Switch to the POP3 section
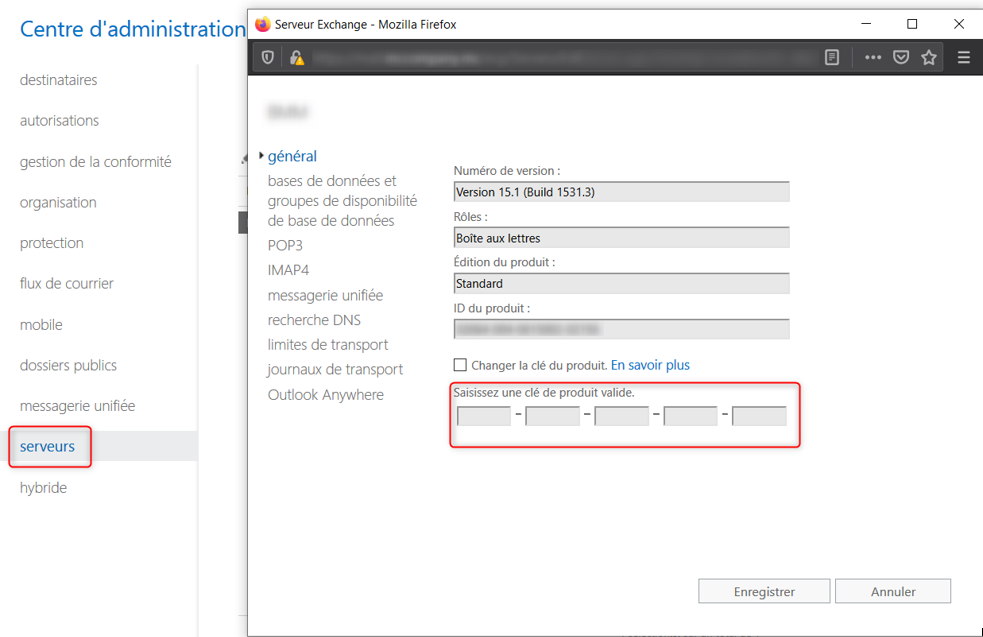Screen dimensions: 983x637 [285, 245]
